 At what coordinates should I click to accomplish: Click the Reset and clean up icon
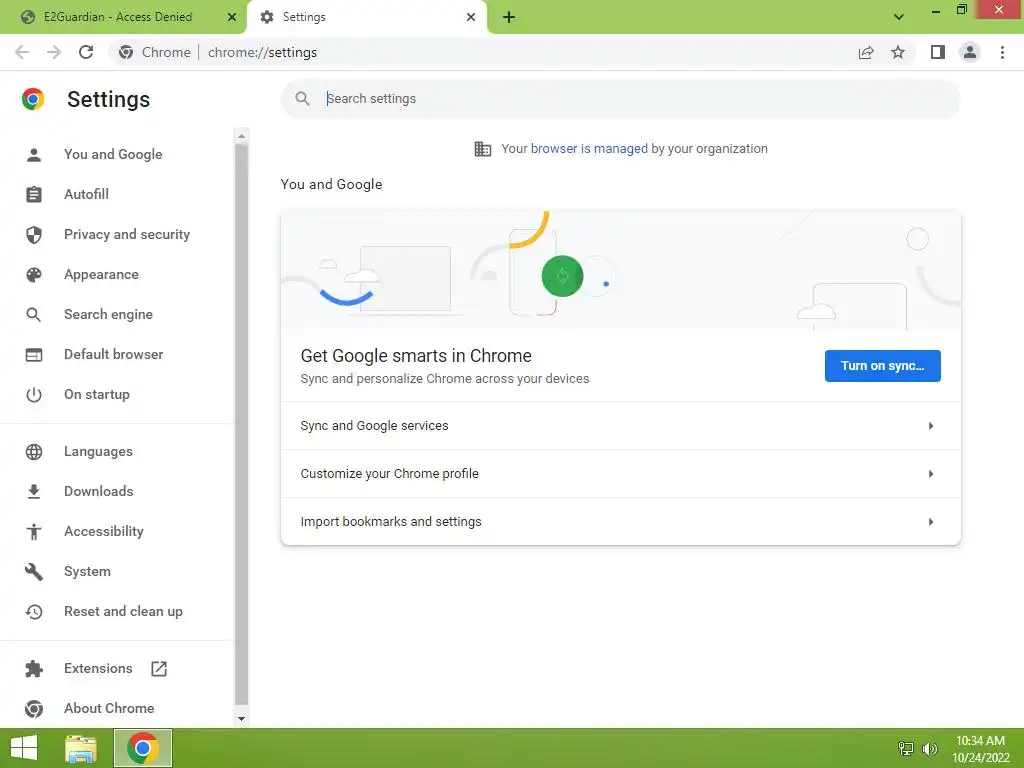coord(34,611)
